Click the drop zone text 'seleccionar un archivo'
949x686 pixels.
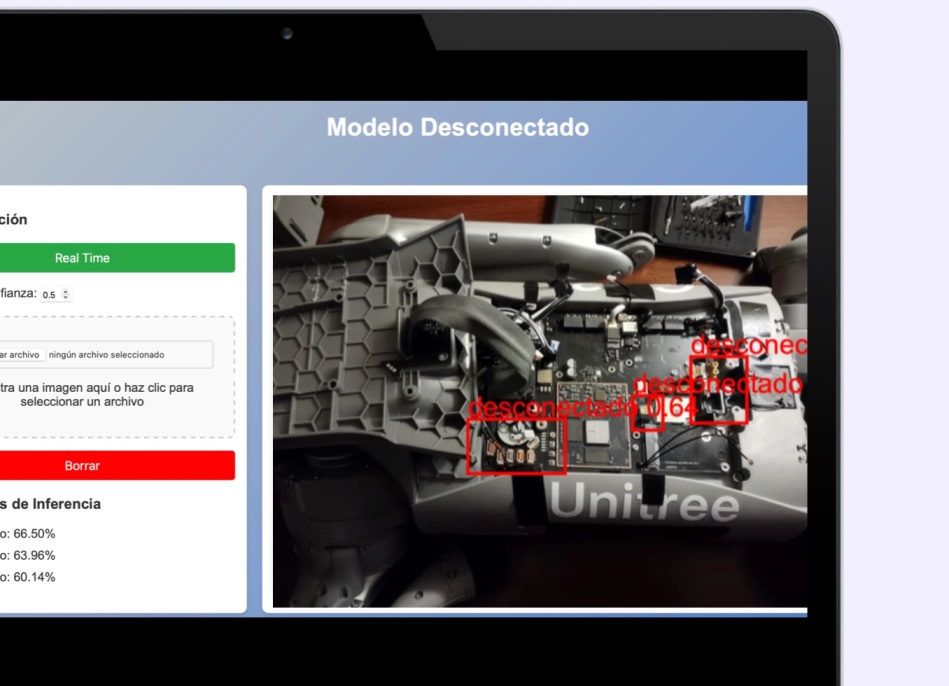pyautogui.click(x=82, y=402)
